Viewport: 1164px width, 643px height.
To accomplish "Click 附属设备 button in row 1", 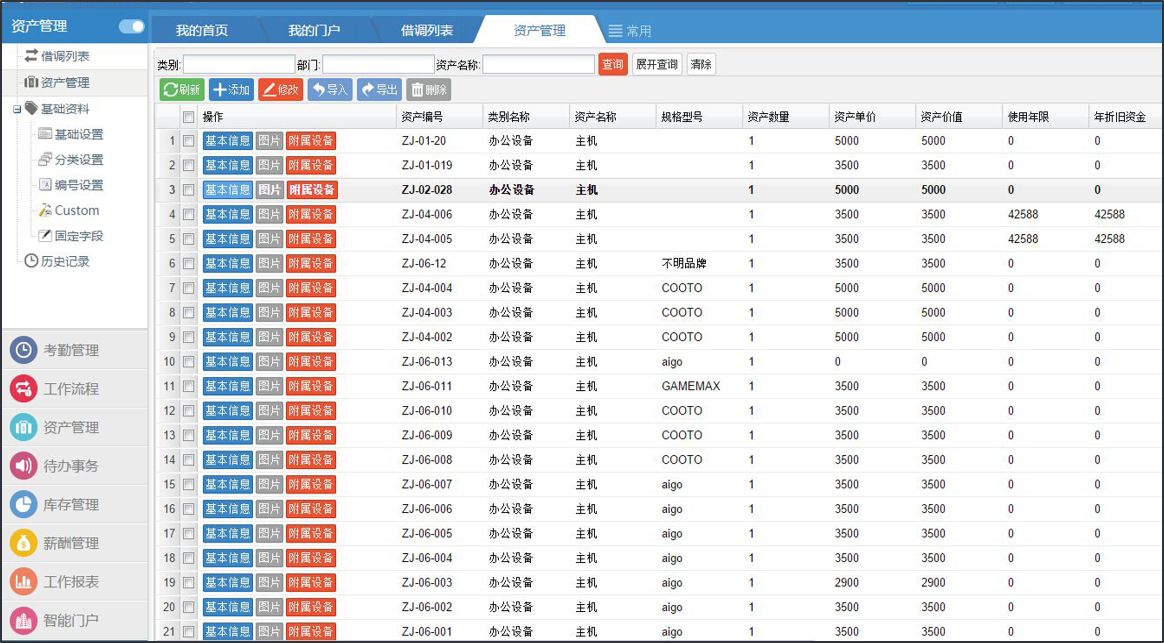I will [311, 141].
